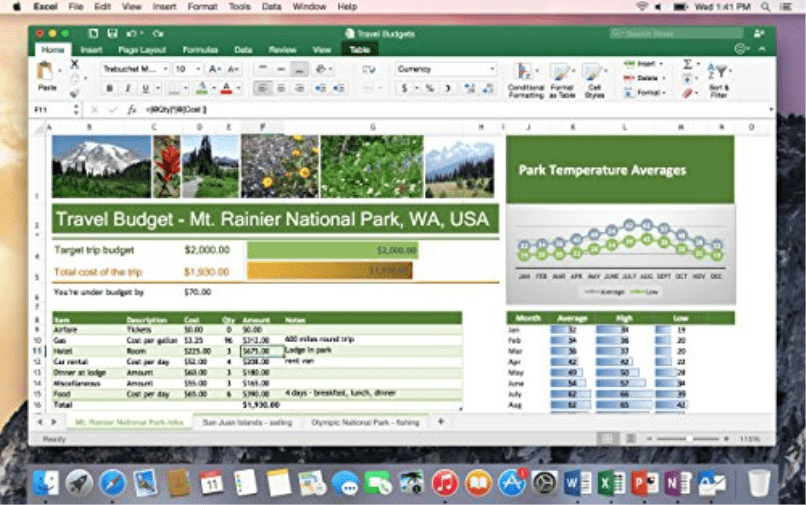Click the Undo arrow icon
Screen dimensions: 806x505
point(132,33)
